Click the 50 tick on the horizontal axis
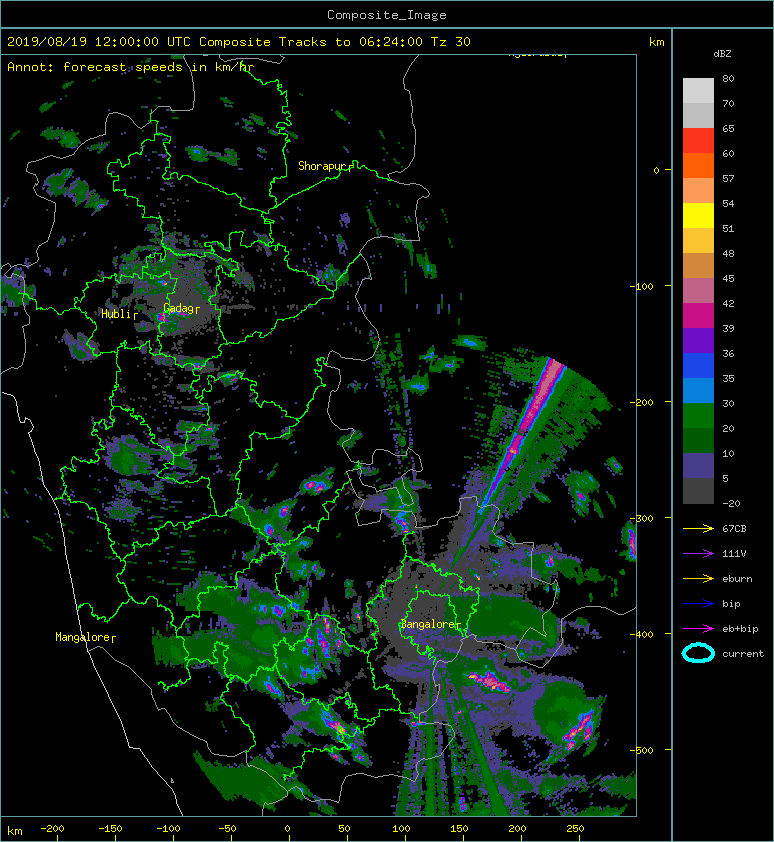This screenshot has width=774, height=842. 344,829
